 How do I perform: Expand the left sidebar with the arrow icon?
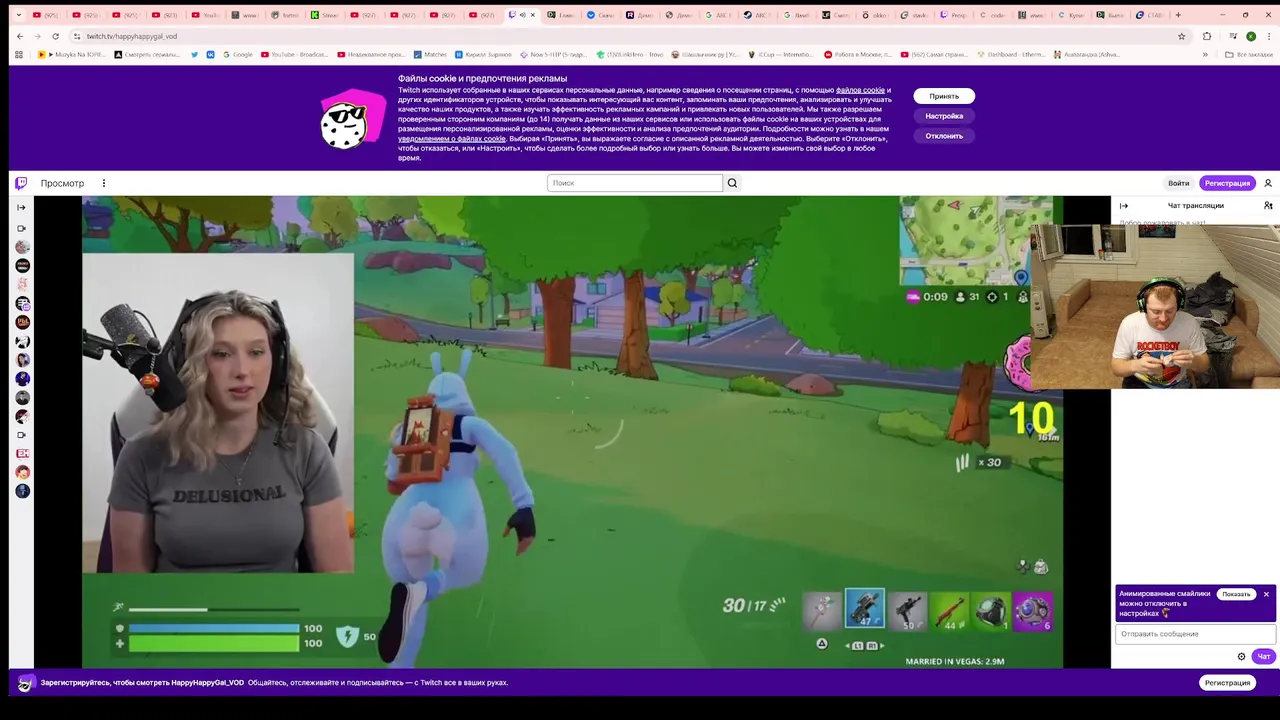tap(21, 207)
